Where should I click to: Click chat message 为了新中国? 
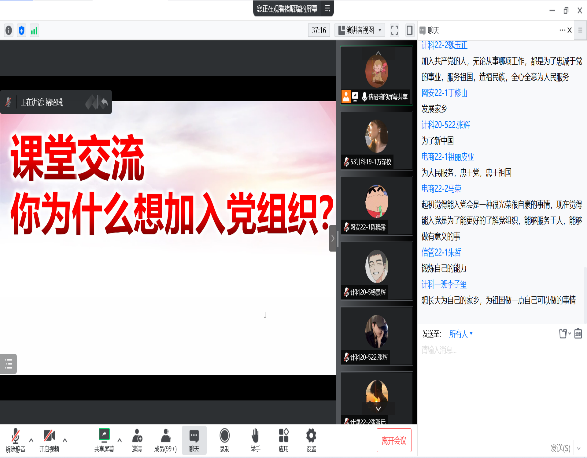pyautogui.click(x=438, y=141)
